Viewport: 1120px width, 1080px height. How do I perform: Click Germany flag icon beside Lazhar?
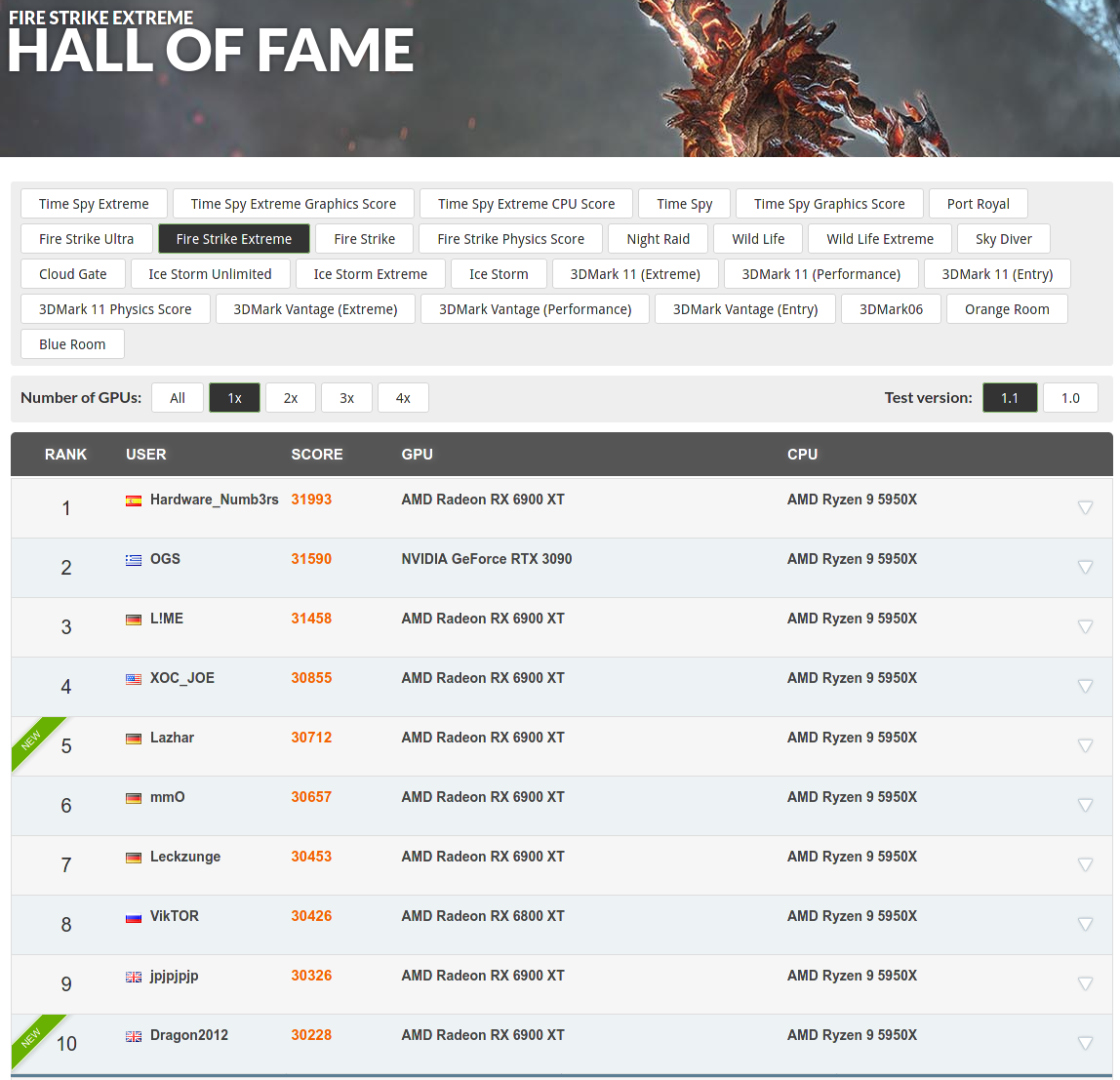[134, 739]
